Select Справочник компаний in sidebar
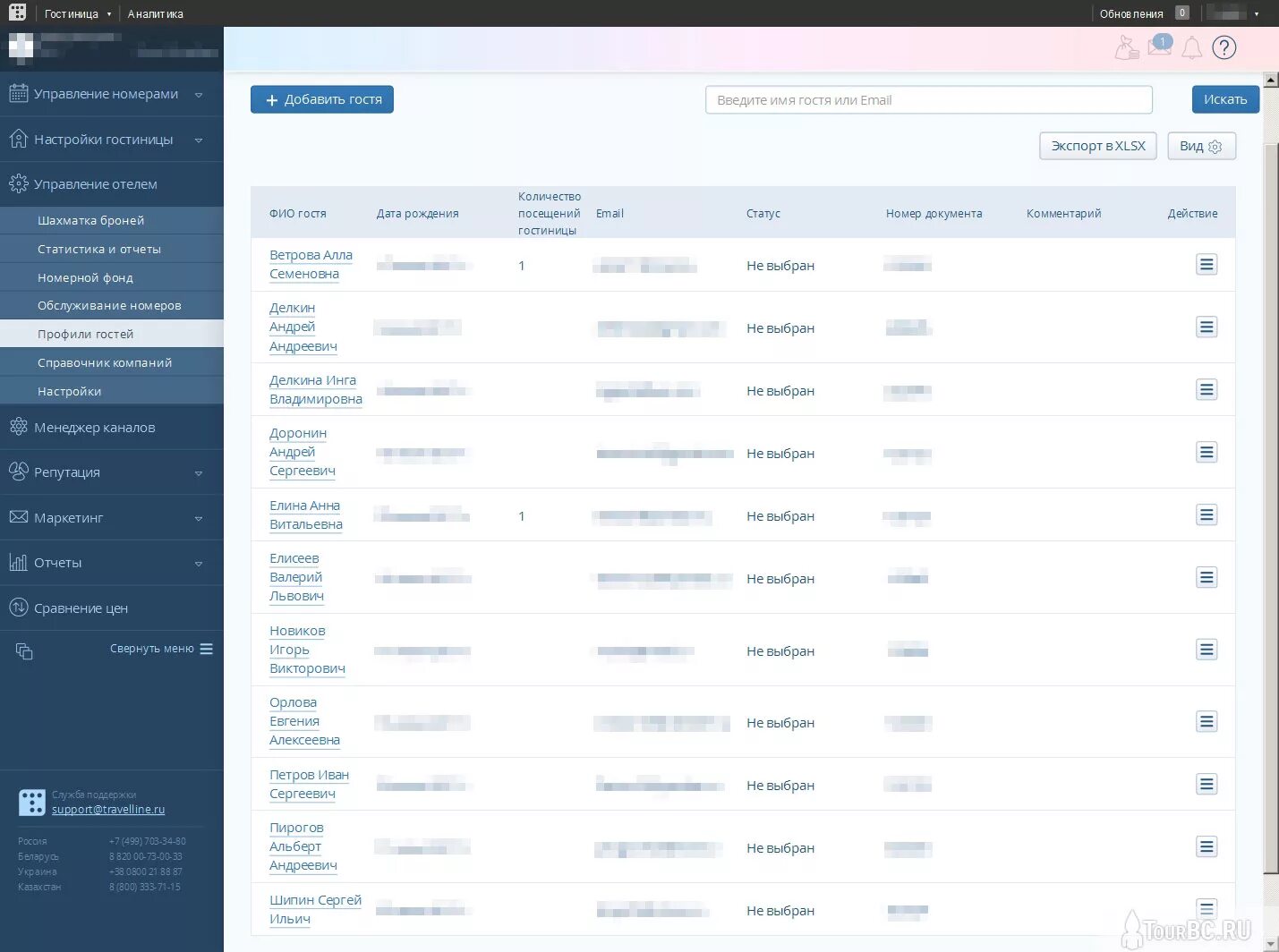1279x952 pixels. (111, 362)
